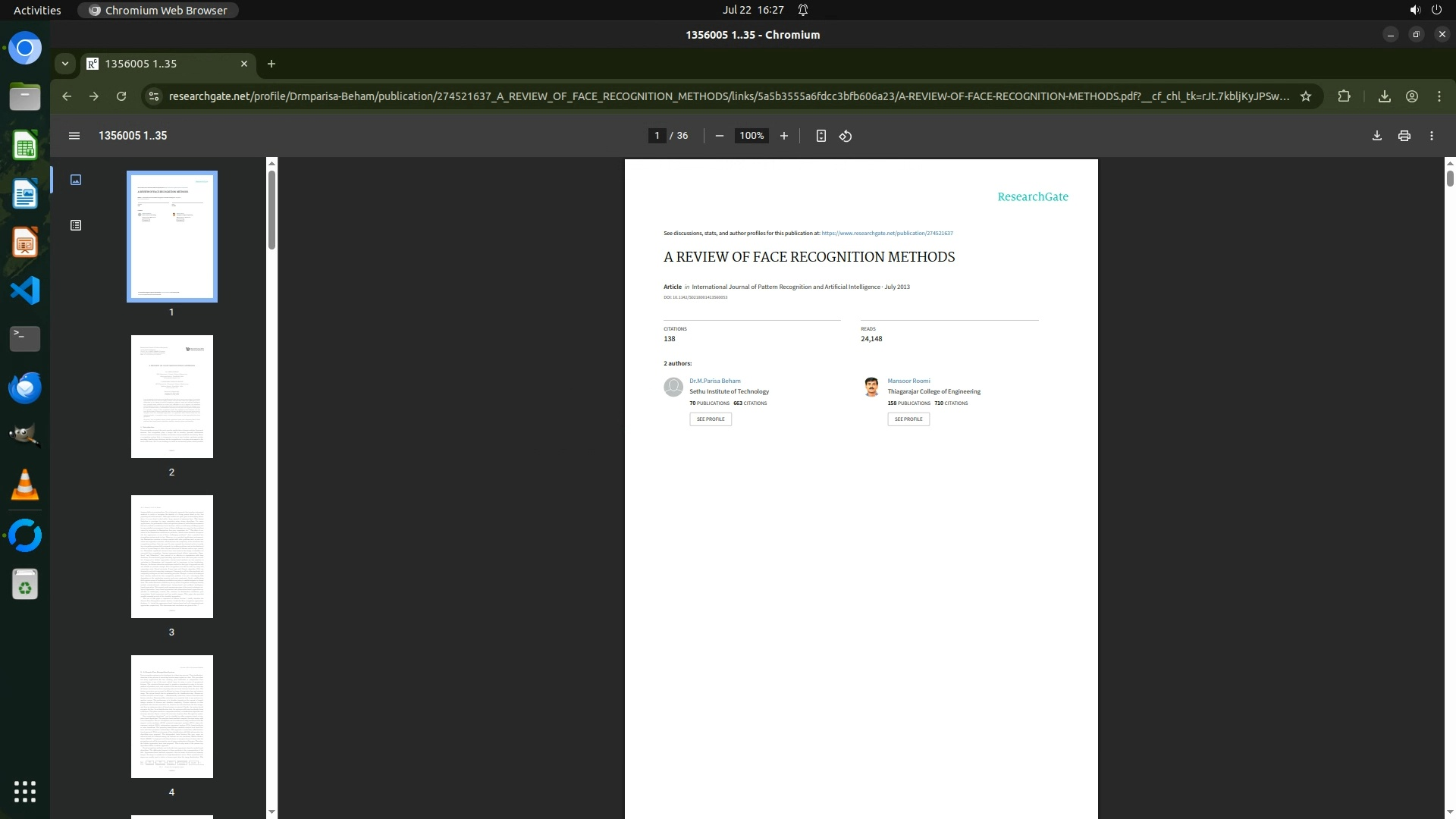Click See Profile for Dr.M.Parisa Beham
The width and height of the screenshot is (1456, 819).
point(710,419)
